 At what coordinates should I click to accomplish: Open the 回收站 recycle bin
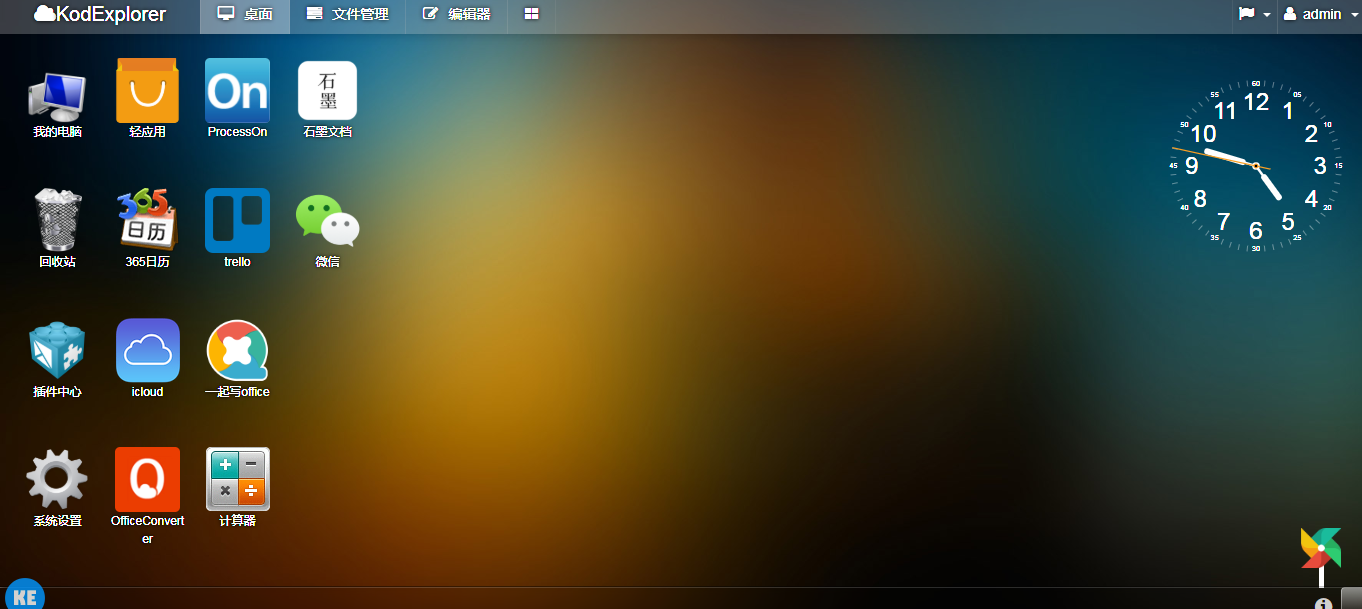(x=57, y=220)
